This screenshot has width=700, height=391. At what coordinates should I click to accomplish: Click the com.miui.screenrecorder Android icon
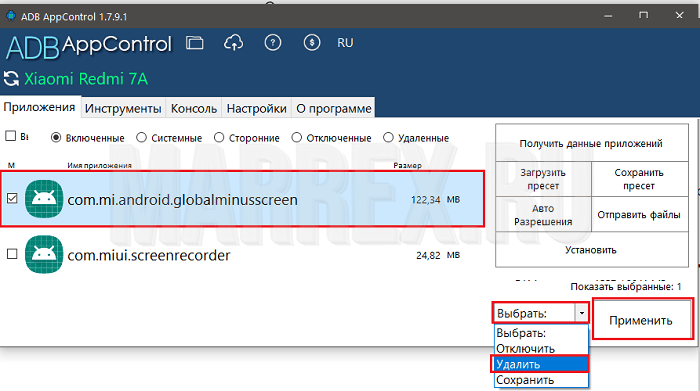click(44, 254)
